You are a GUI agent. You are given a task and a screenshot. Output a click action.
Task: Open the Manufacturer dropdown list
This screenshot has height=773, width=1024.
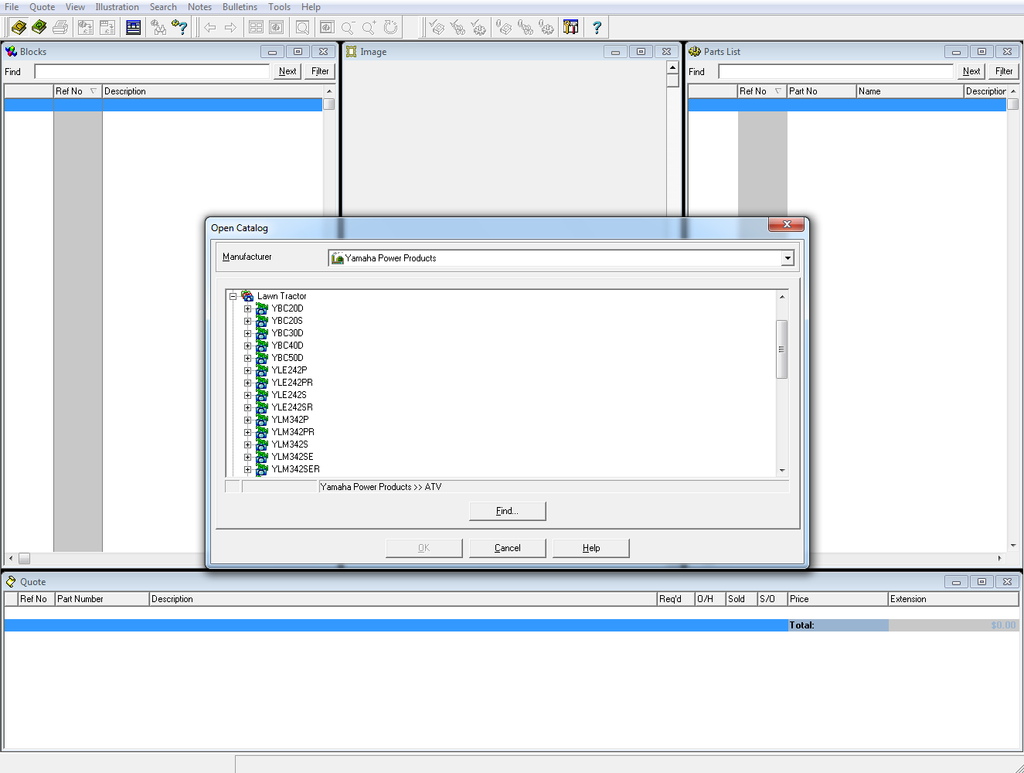click(x=788, y=258)
